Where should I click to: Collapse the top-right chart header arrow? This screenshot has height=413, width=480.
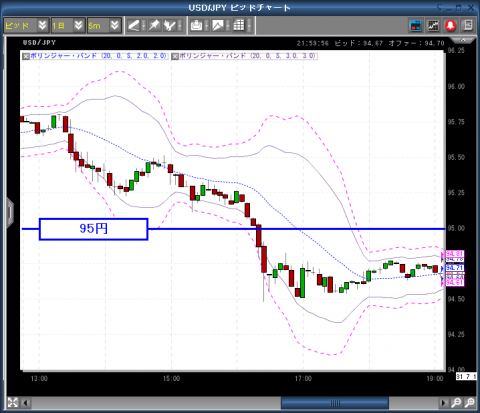(x=463, y=40)
